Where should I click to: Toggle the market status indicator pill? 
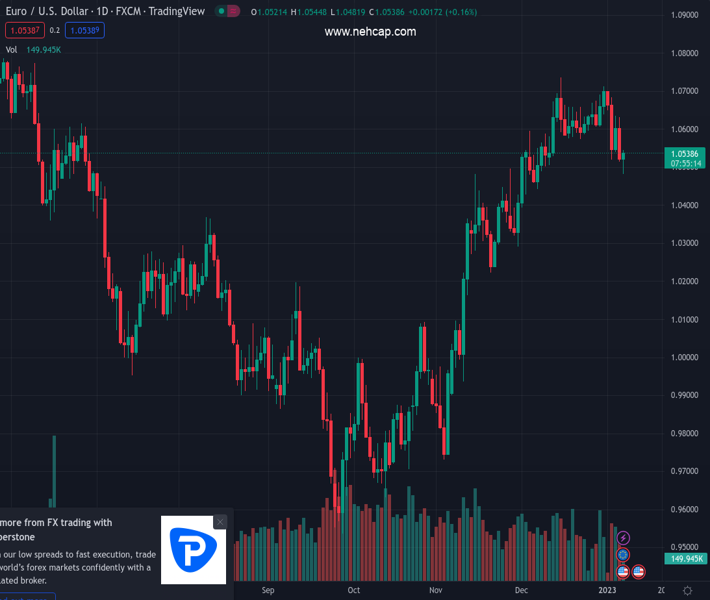click(x=228, y=12)
